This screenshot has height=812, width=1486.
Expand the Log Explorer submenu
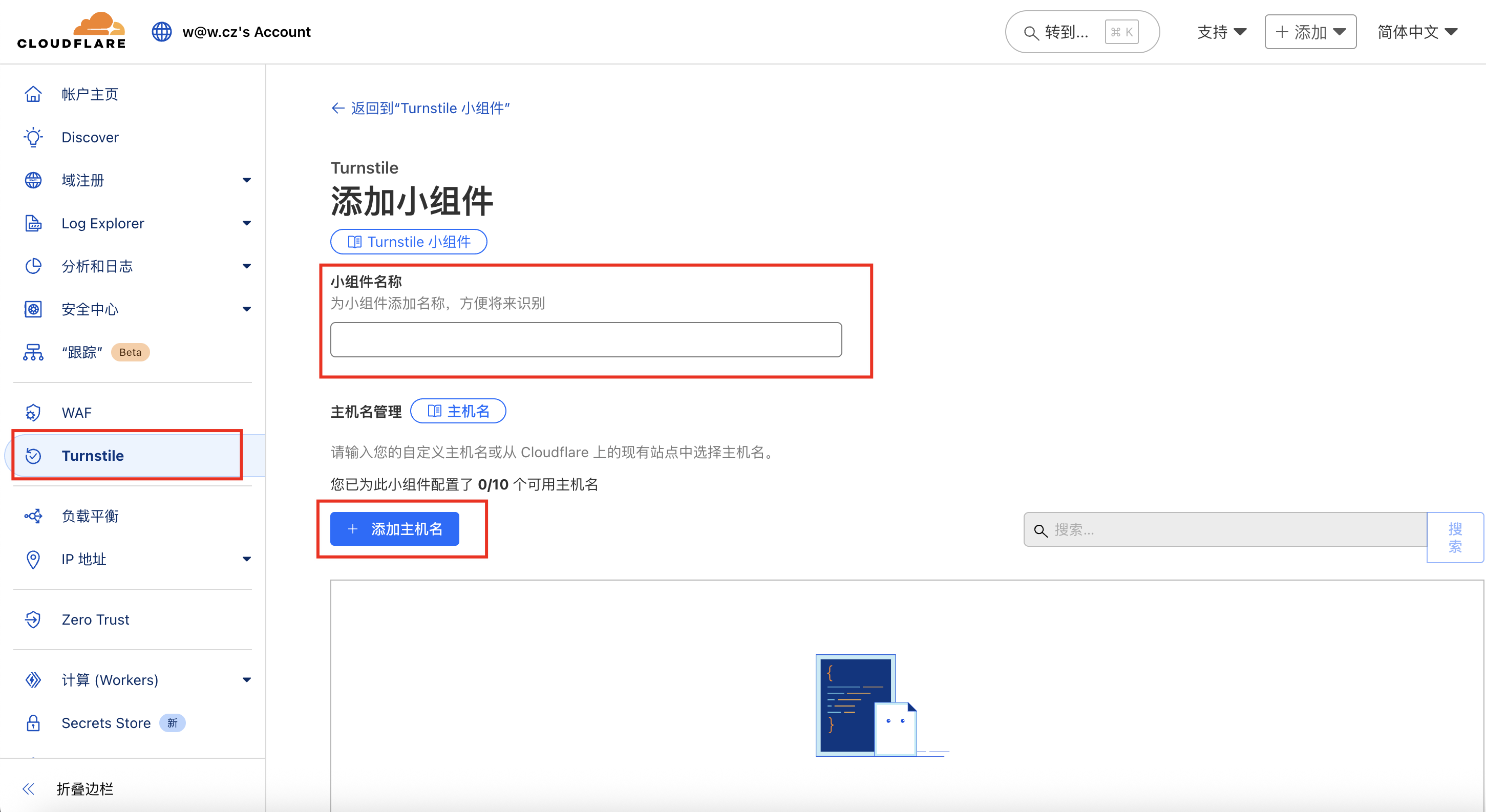[x=246, y=223]
